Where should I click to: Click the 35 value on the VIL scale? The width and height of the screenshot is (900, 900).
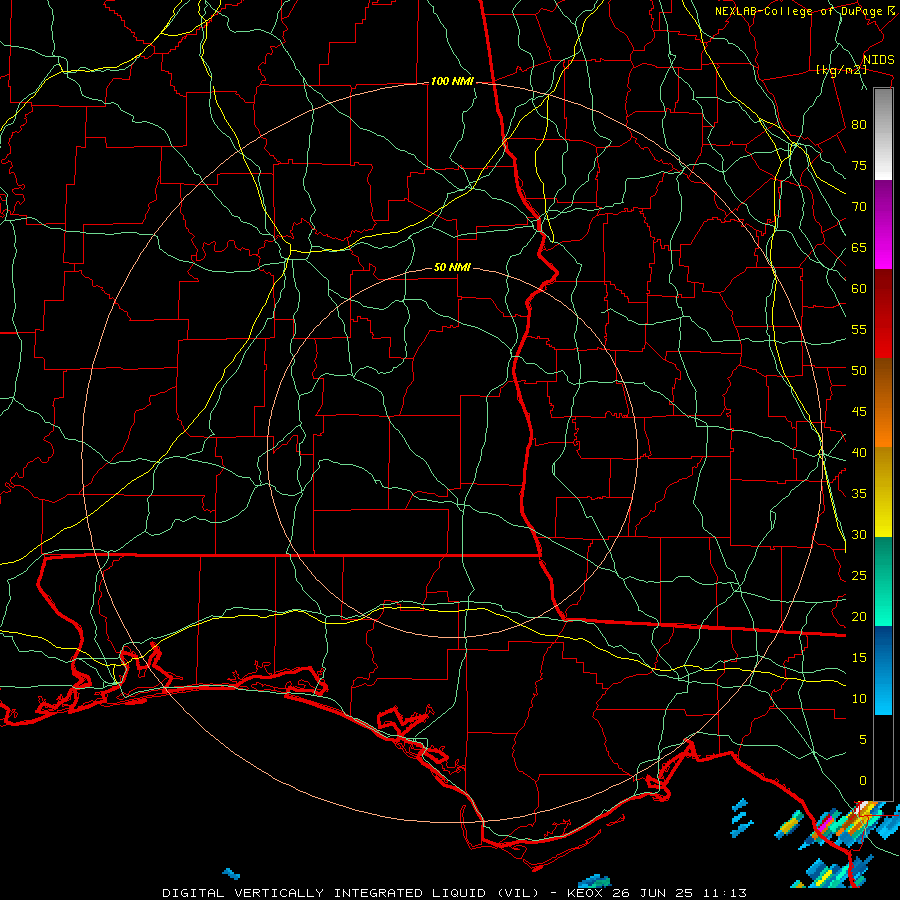click(x=859, y=494)
